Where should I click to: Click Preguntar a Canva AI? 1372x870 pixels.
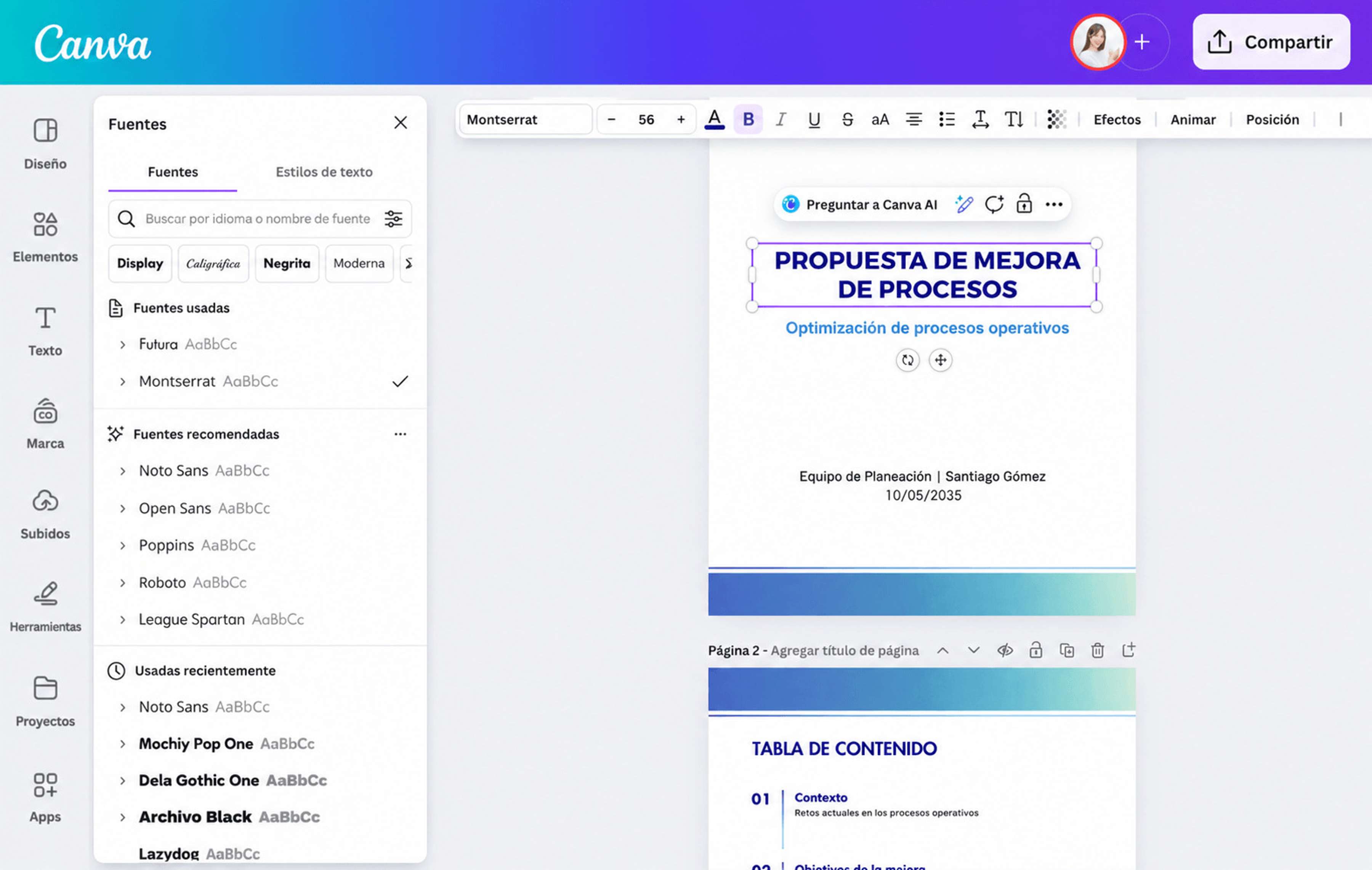860,205
